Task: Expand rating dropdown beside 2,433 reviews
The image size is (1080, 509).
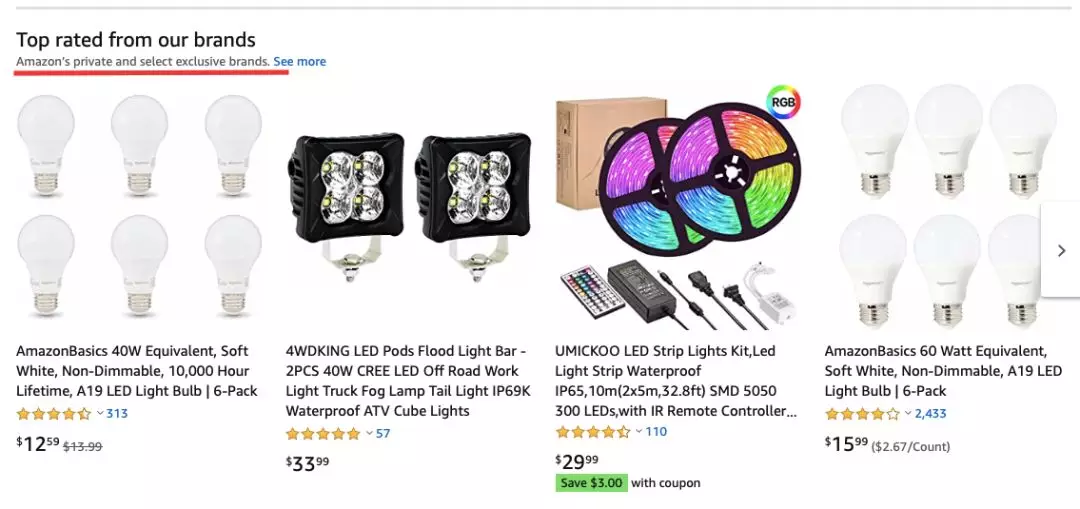Action: [x=908, y=413]
